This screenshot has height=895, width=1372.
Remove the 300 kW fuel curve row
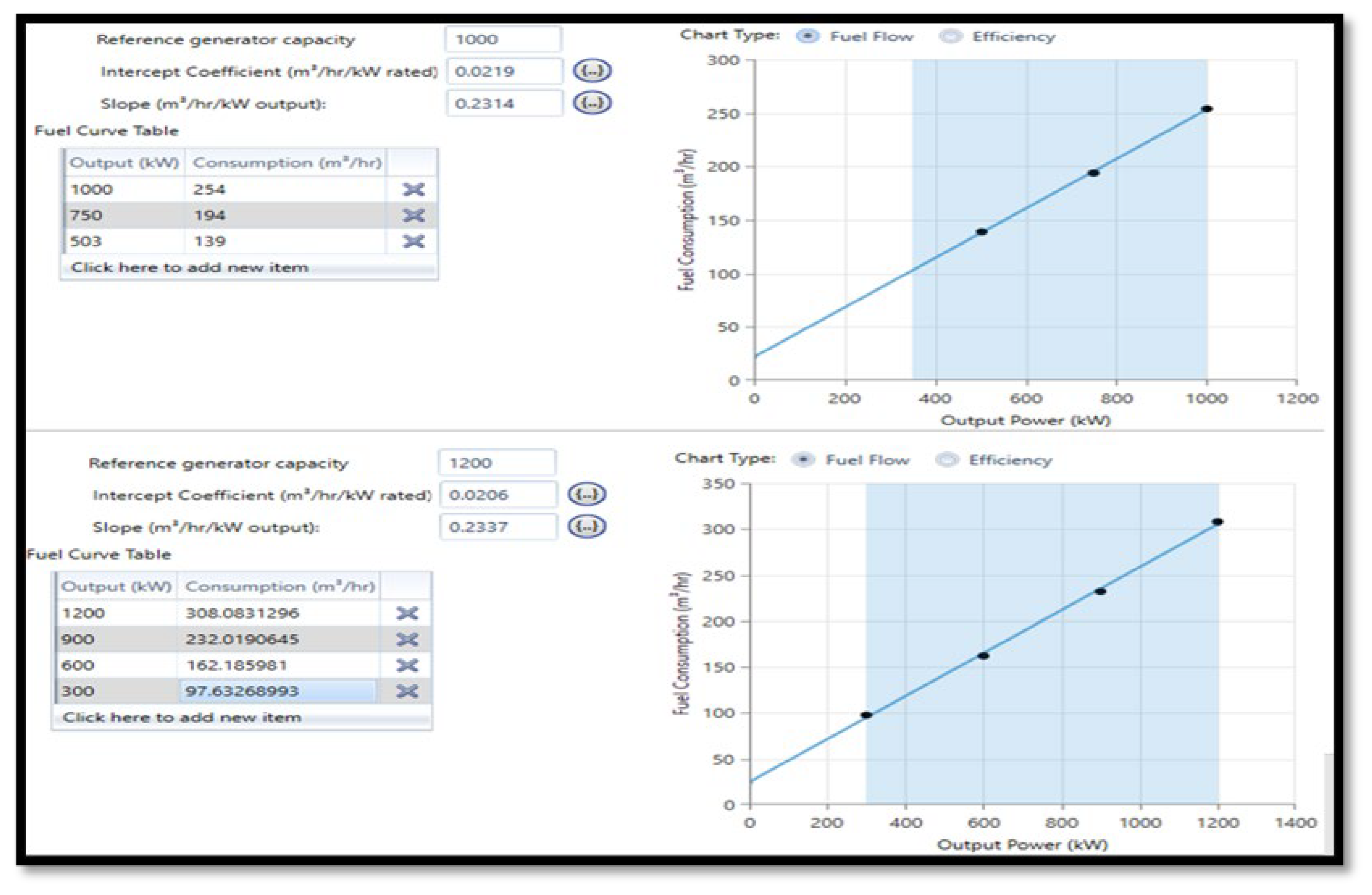[x=407, y=691]
